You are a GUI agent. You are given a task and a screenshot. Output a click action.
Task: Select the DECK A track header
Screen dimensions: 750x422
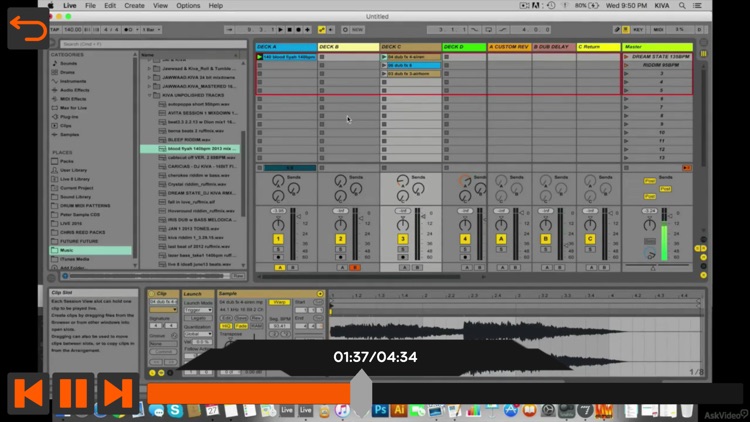pyautogui.click(x=286, y=47)
